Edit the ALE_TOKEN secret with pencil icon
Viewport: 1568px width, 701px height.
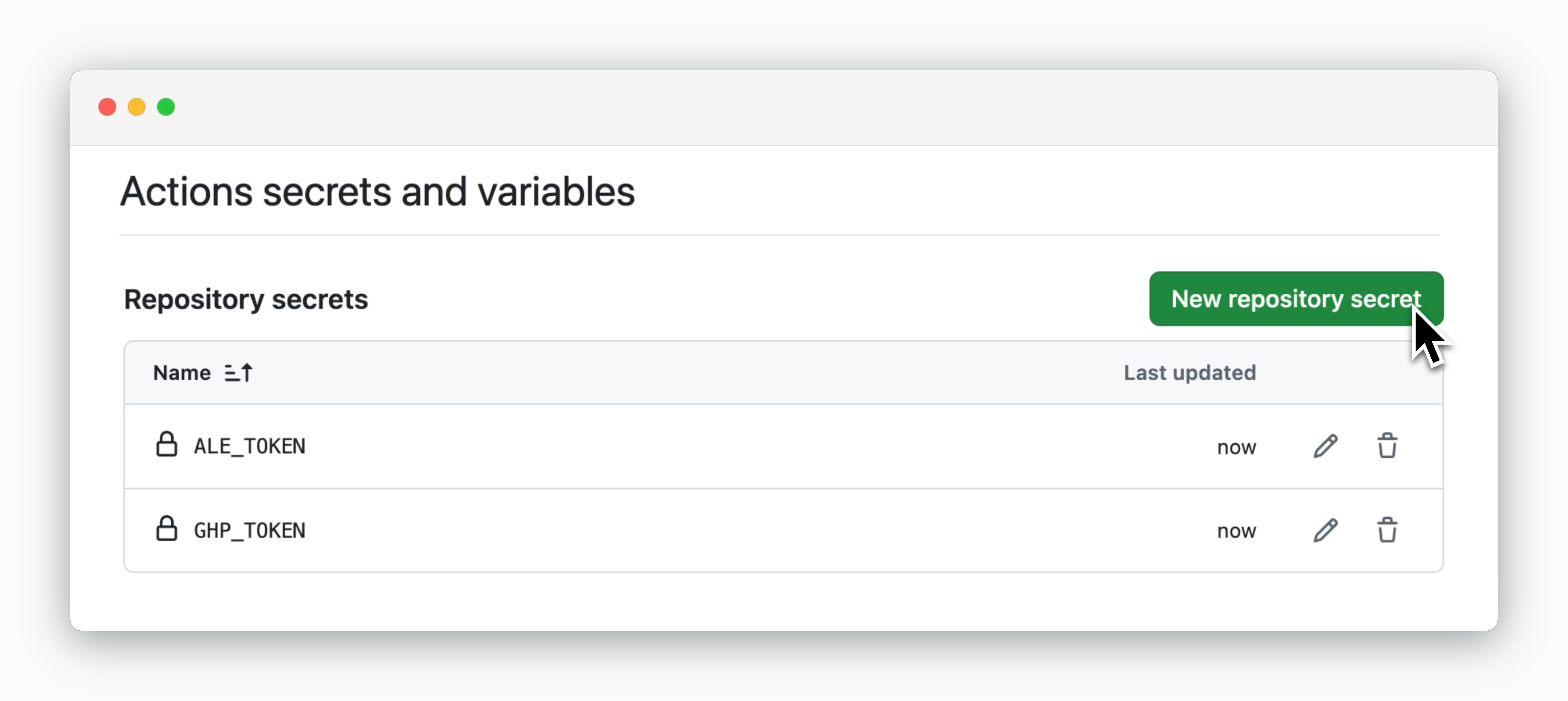1325,446
